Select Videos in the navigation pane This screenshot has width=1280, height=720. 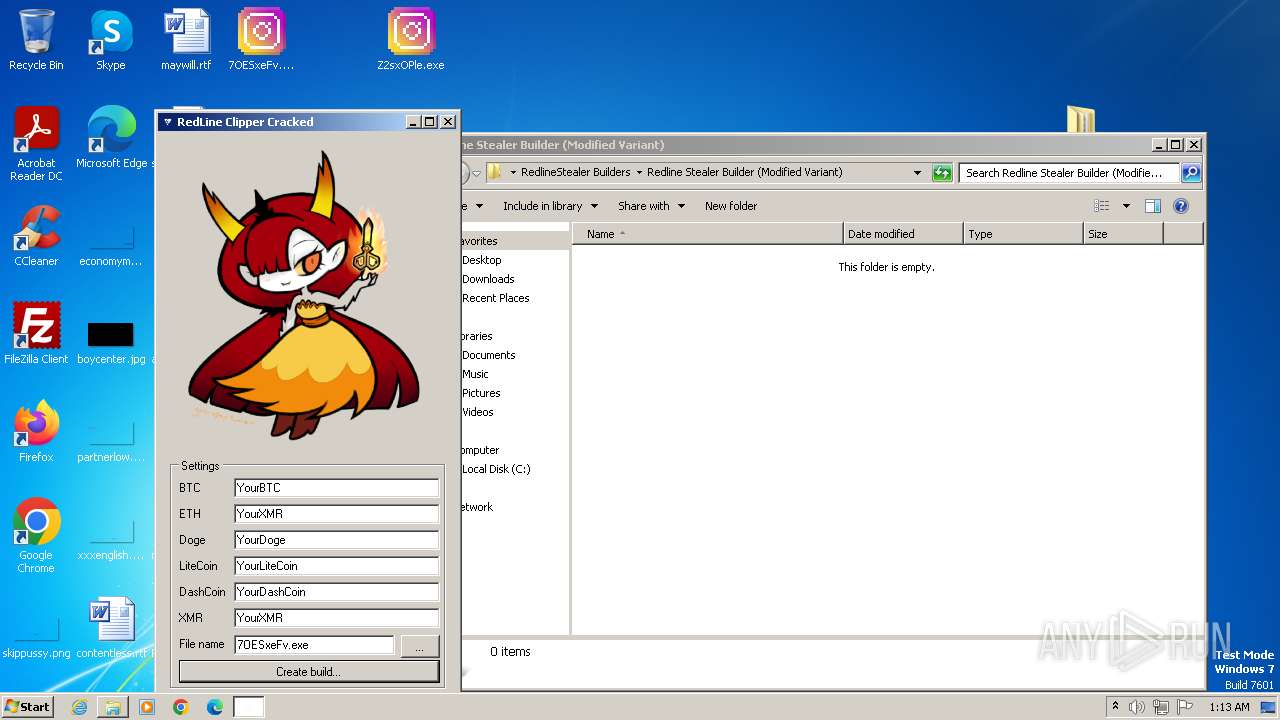click(478, 412)
